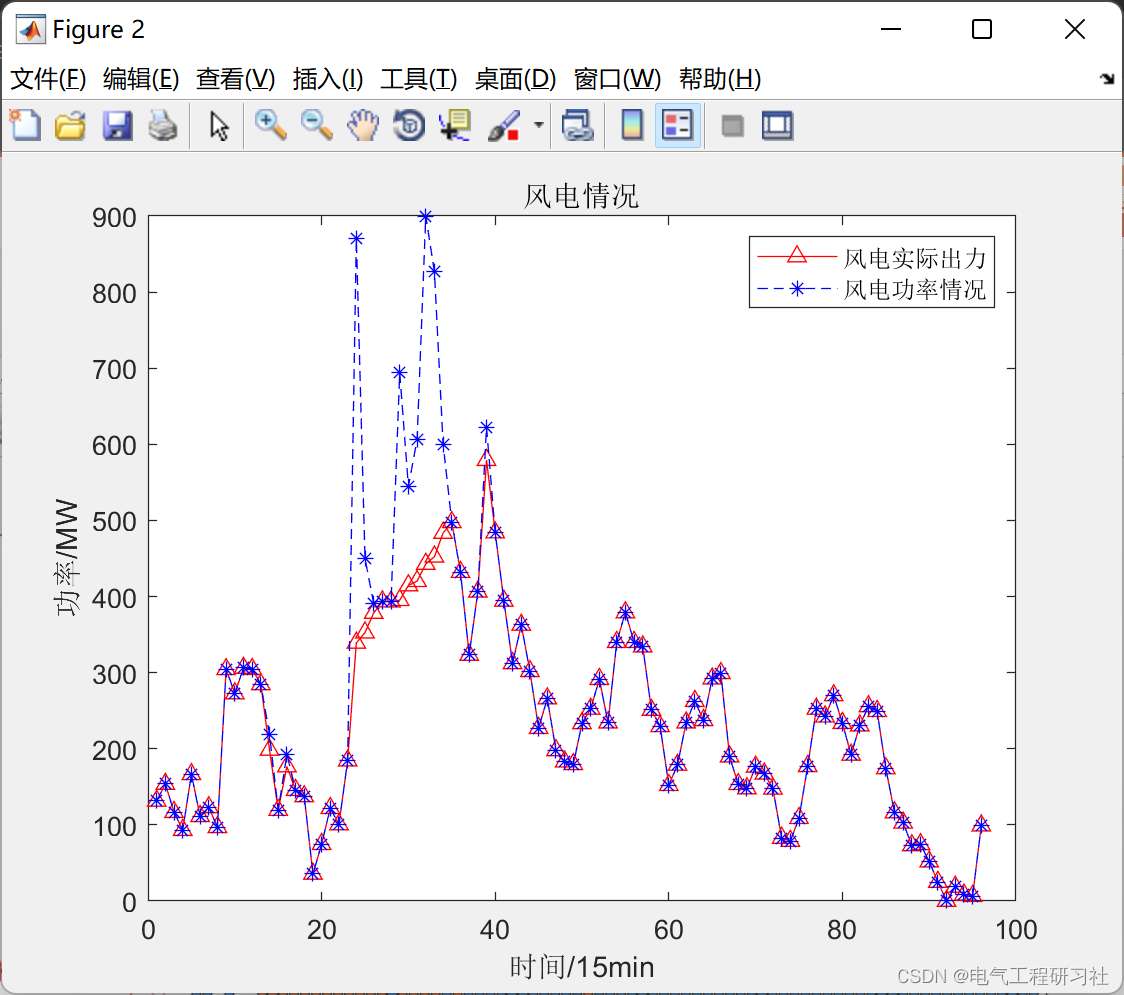Viewport: 1124px width, 995px height.
Task: Choose the Rotate 3D tool
Action: click(409, 125)
